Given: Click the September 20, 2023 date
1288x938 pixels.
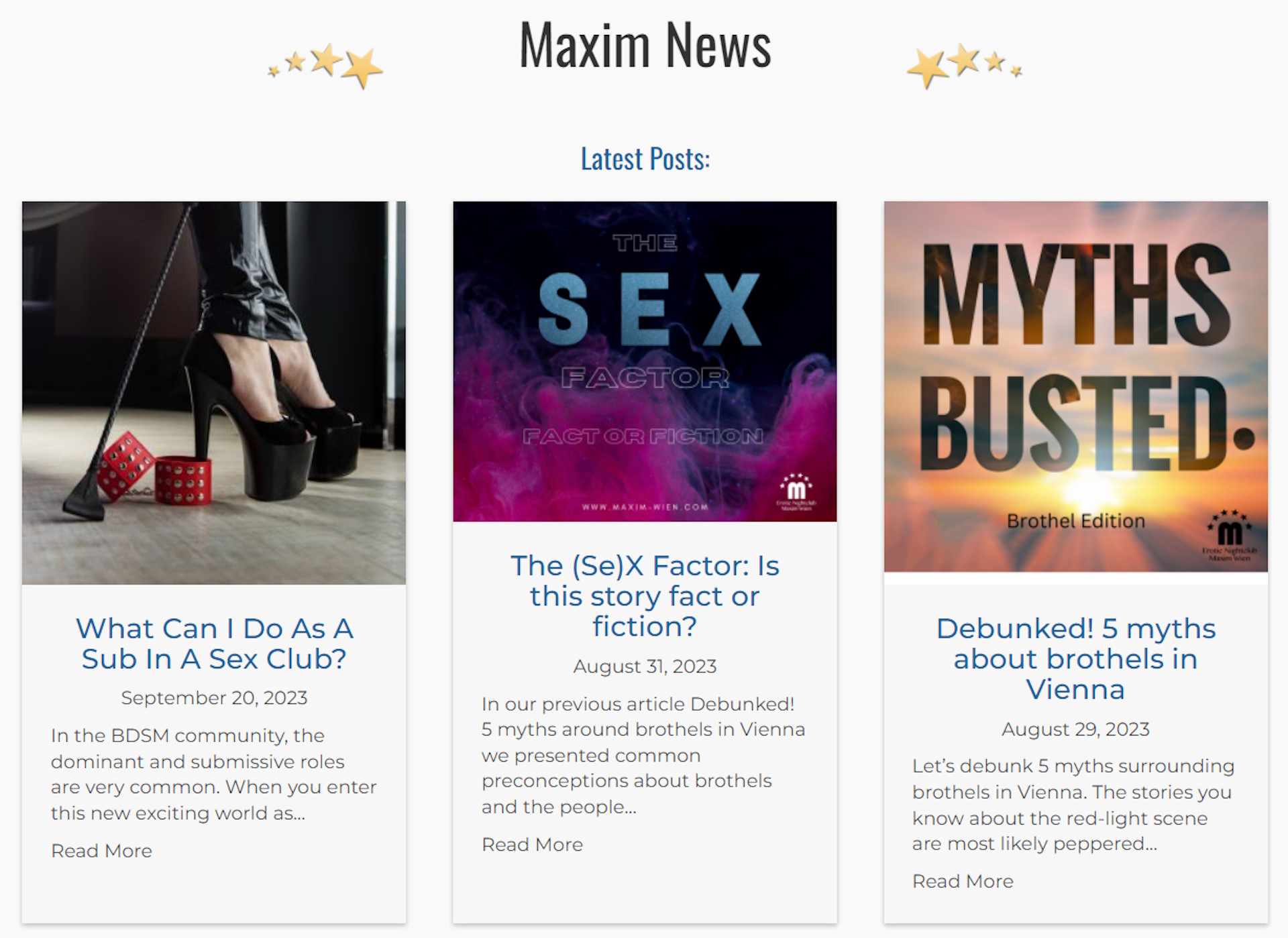Looking at the screenshot, I should click(214, 698).
